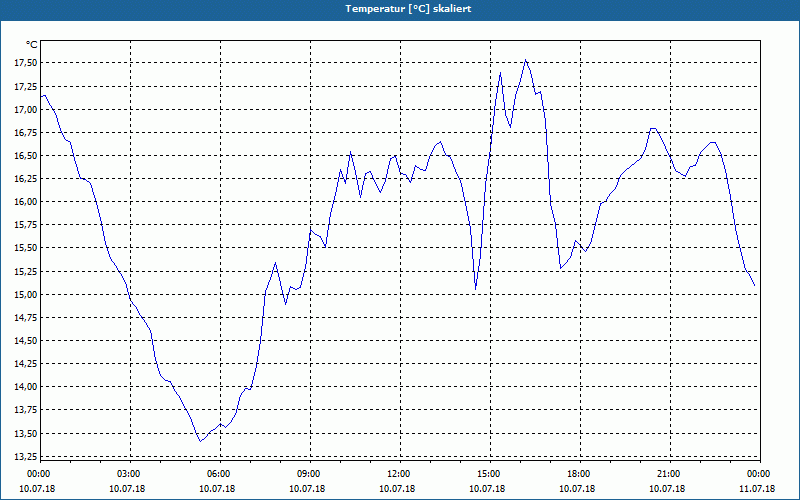Select the 06:00 time axis label

pos(218,474)
